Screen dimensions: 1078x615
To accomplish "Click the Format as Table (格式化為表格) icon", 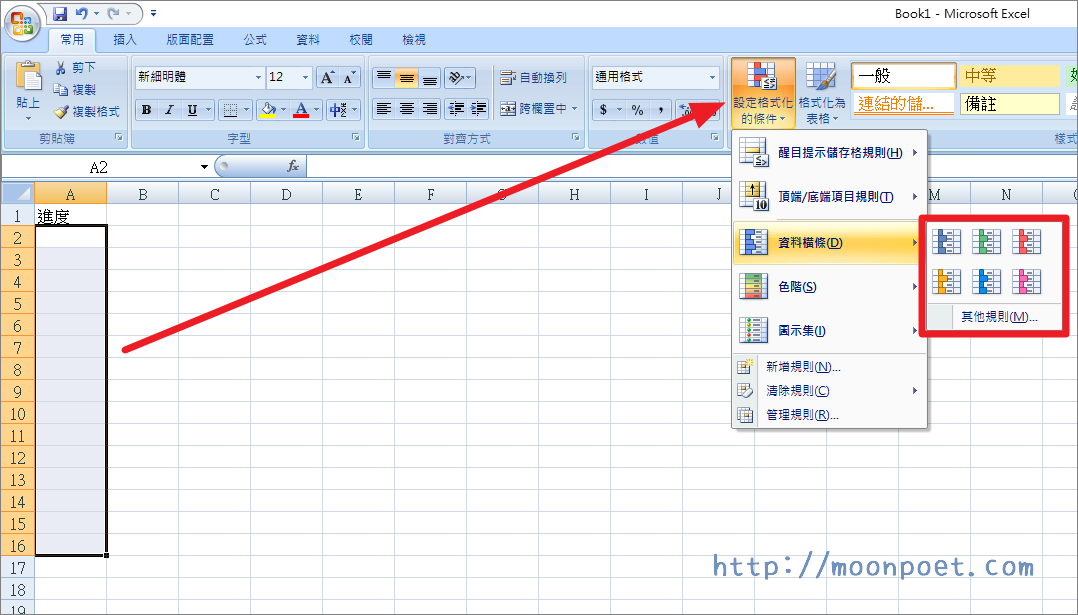I will coord(822,94).
